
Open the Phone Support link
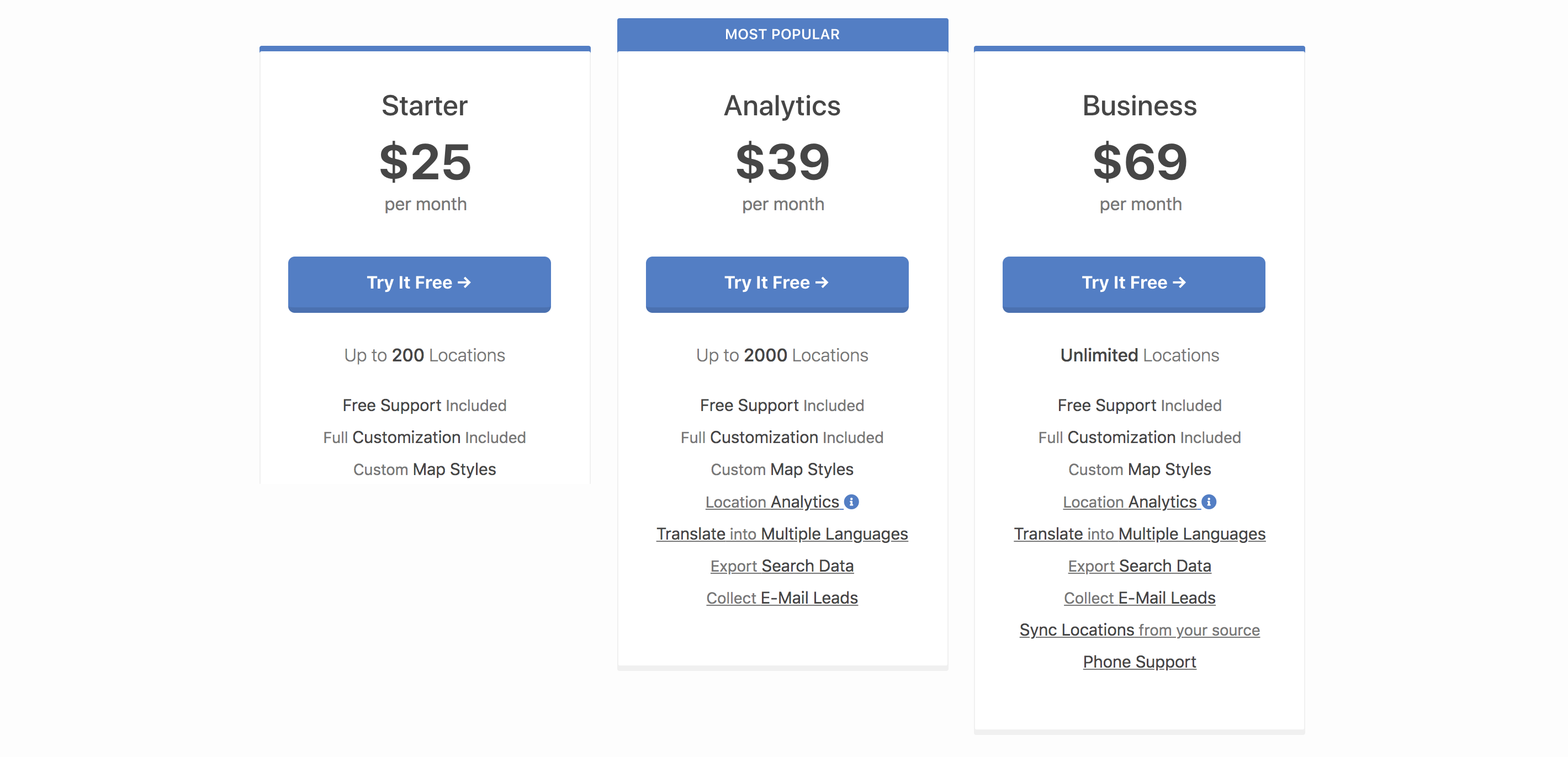tap(1140, 662)
